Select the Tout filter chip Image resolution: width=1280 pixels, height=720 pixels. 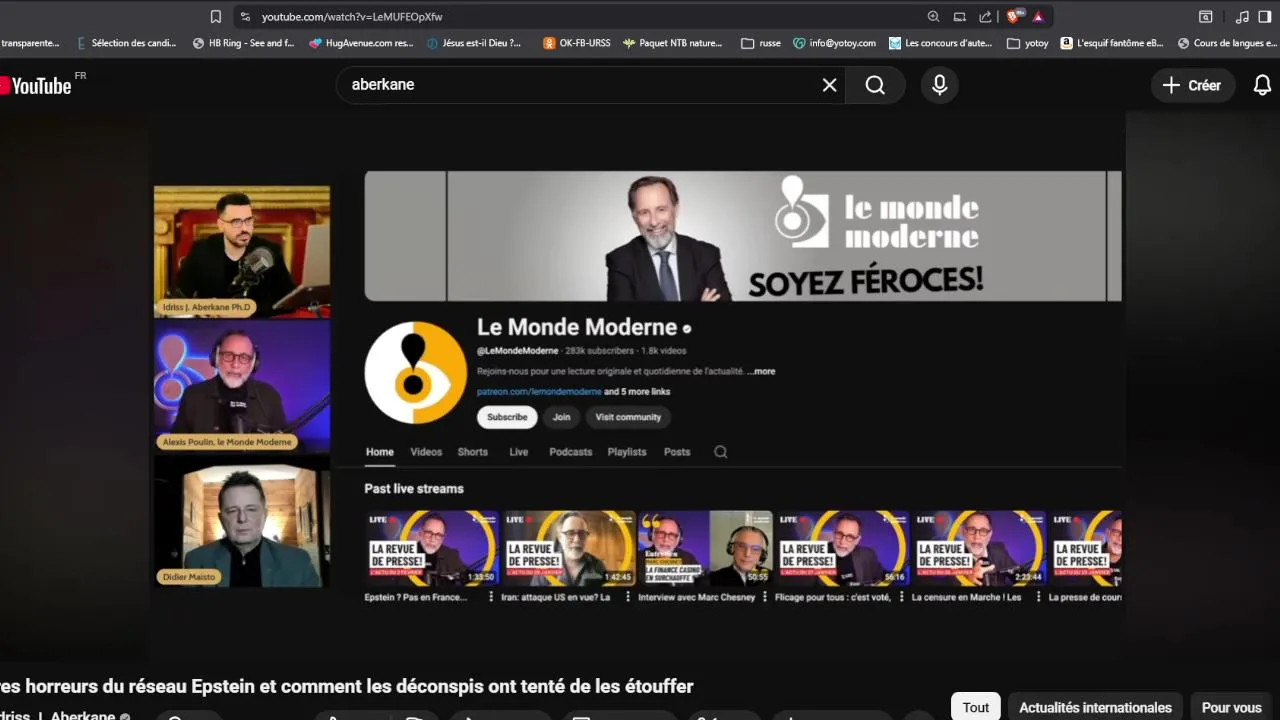(976, 707)
